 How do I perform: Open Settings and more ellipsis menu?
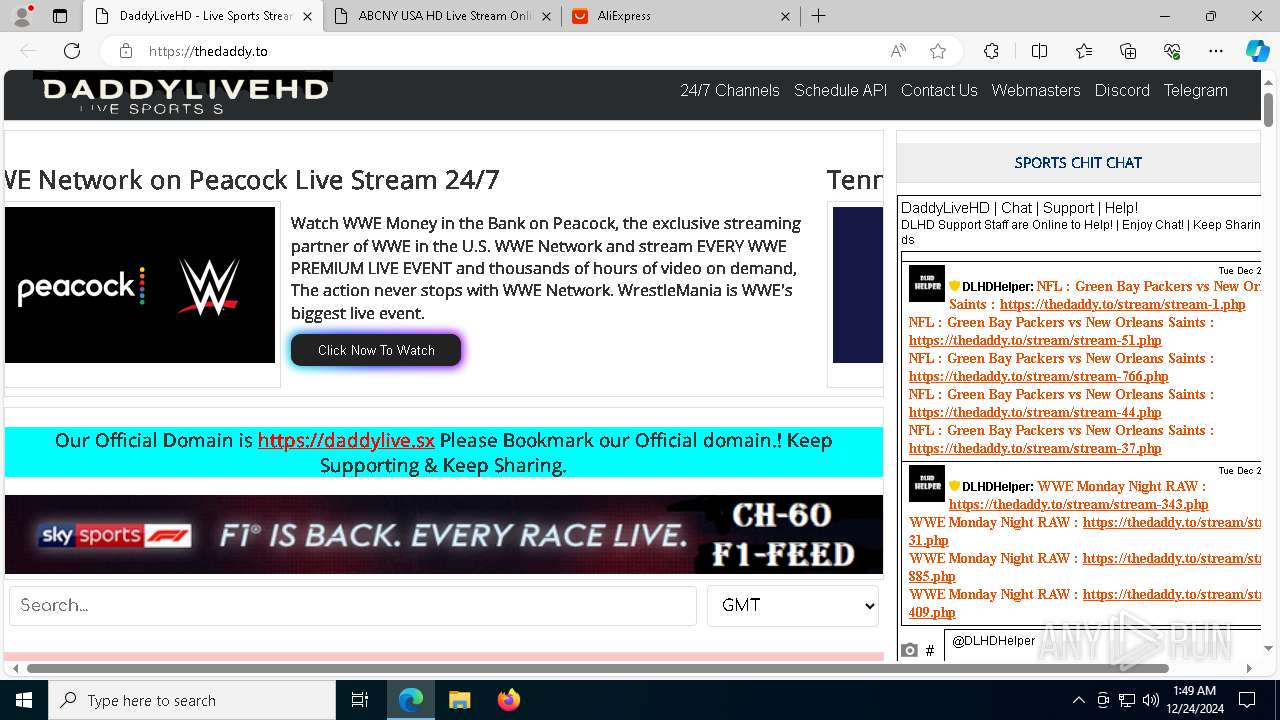pyautogui.click(x=1216, y=51)
